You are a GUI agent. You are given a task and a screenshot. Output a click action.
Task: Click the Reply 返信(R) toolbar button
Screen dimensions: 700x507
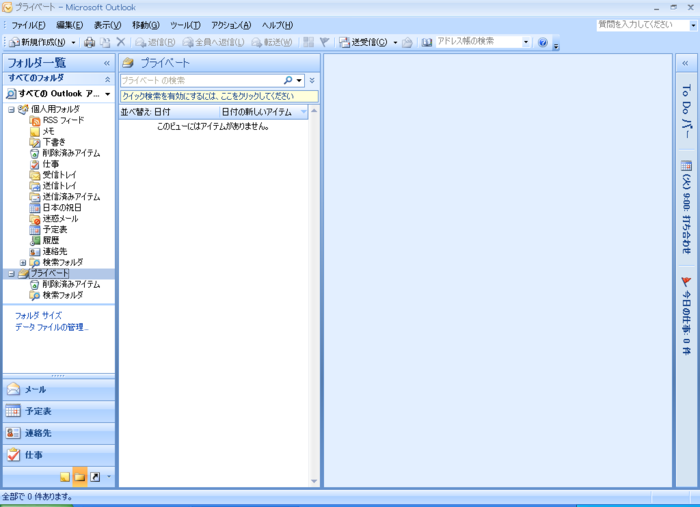tap(155, 42)
